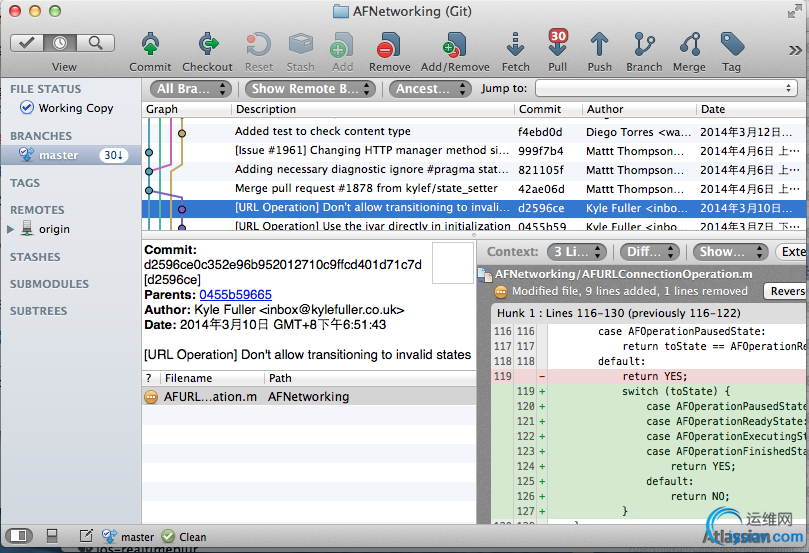Click the Stash toolbar icon

(301, 44)
